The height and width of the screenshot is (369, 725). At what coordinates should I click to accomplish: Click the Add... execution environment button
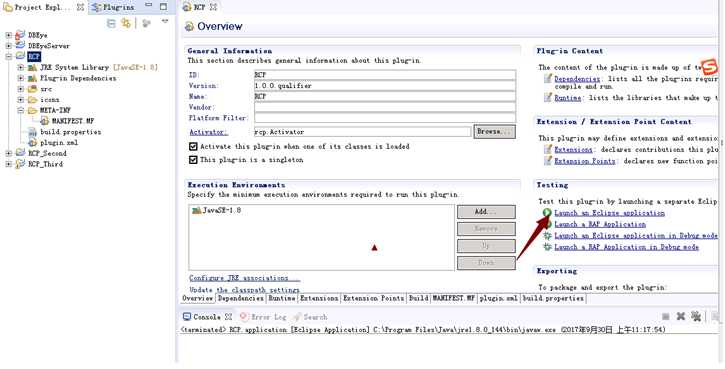pos(486,211)
